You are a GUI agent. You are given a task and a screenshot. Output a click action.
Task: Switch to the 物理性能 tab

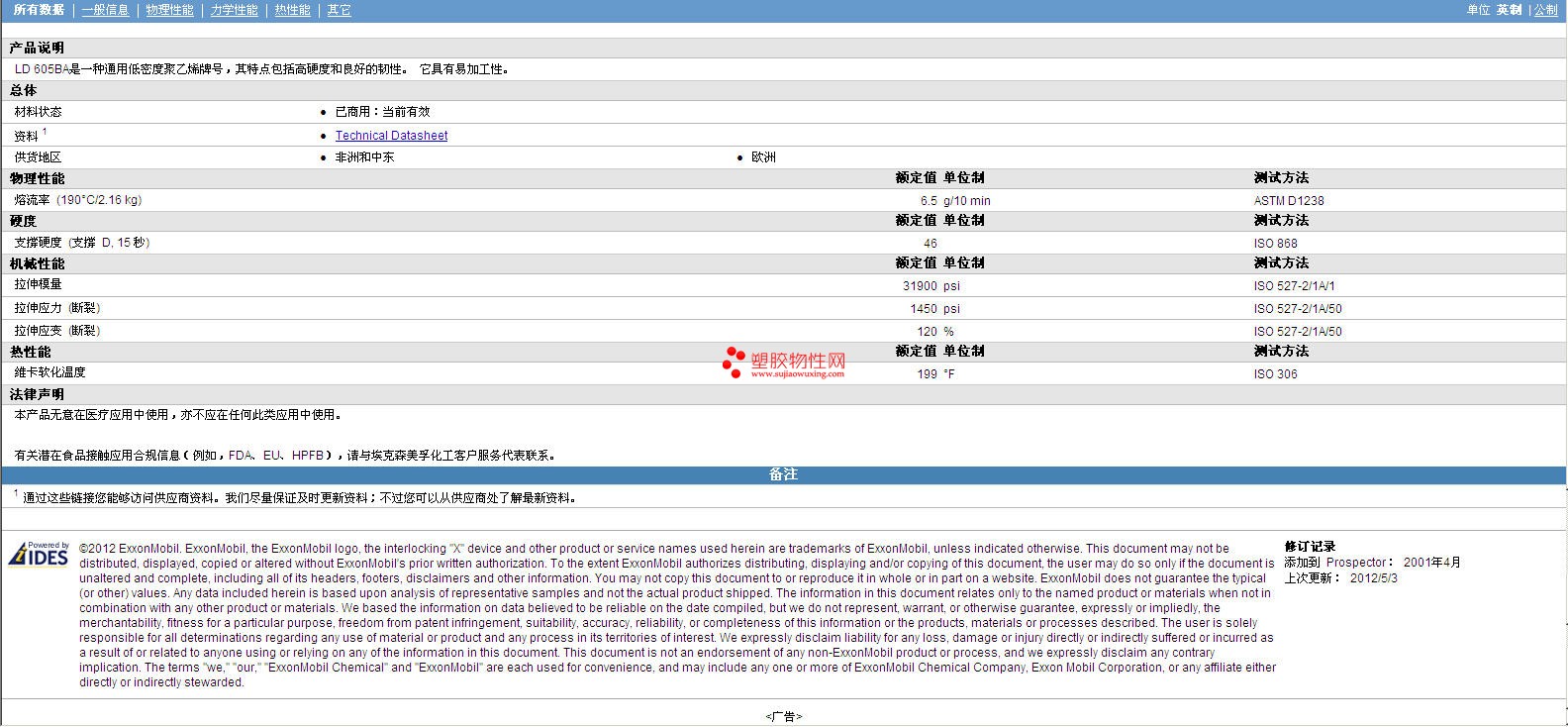click(169, 10)
